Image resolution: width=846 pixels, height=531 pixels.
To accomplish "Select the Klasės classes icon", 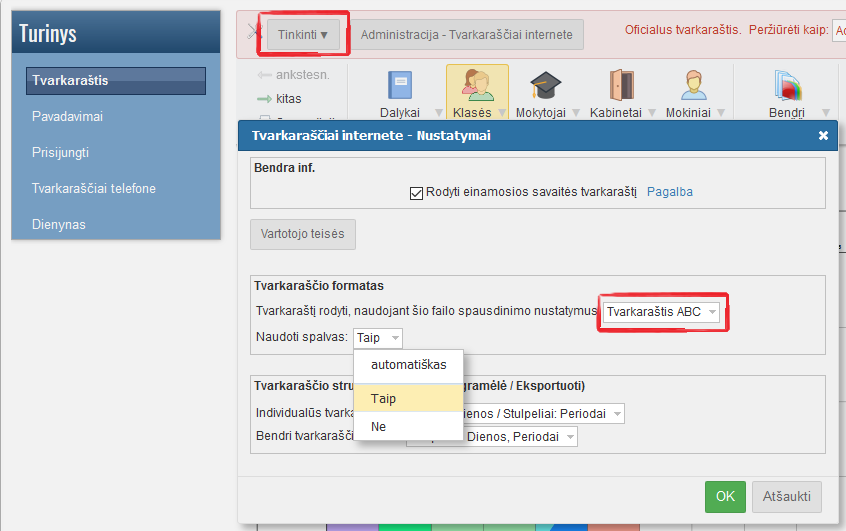I will [476, 86].
